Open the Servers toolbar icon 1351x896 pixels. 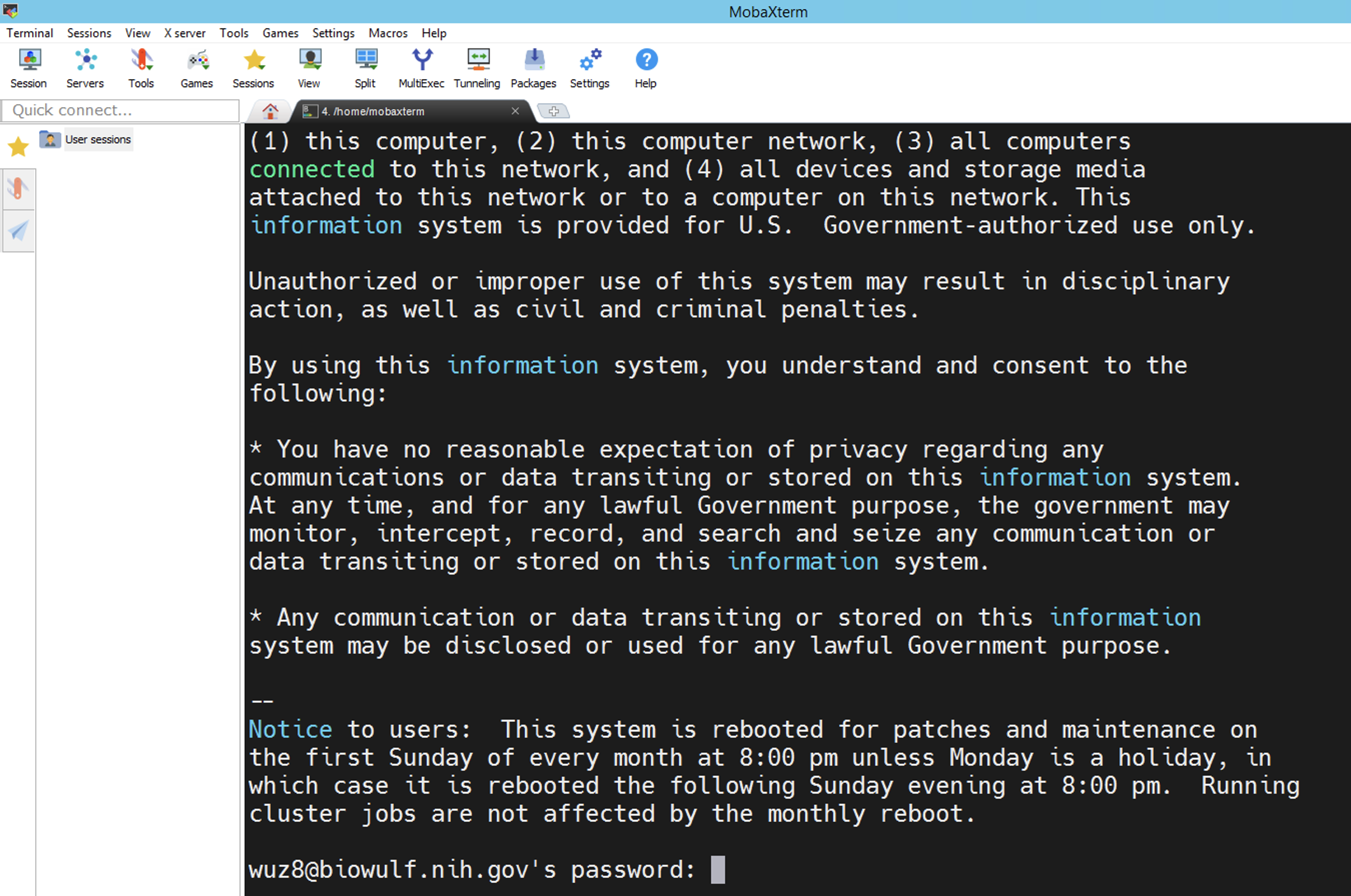(x=85, y=68)
